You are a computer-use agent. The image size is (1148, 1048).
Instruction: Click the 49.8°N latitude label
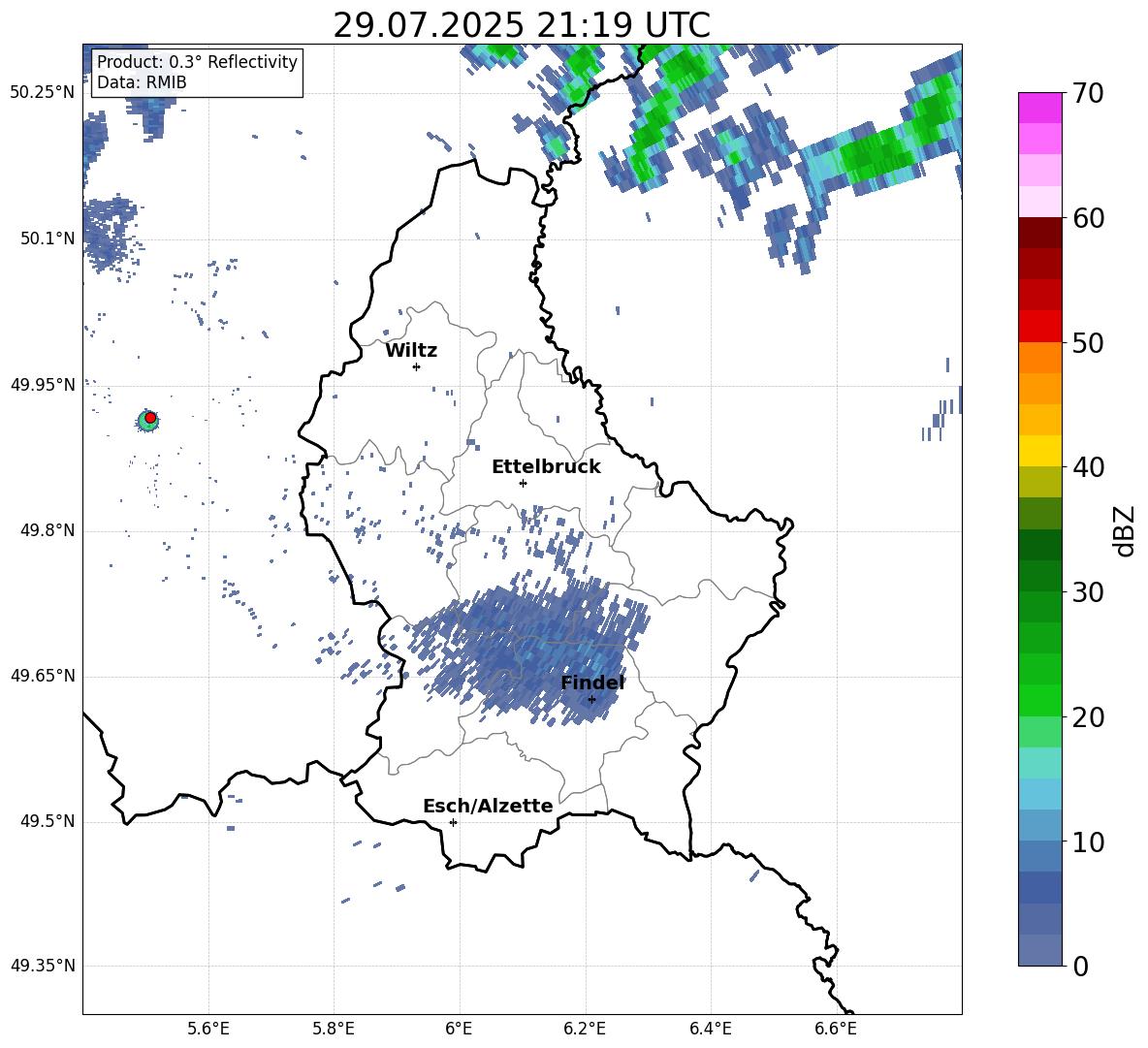pyautogui.click(x=48, y=530)
